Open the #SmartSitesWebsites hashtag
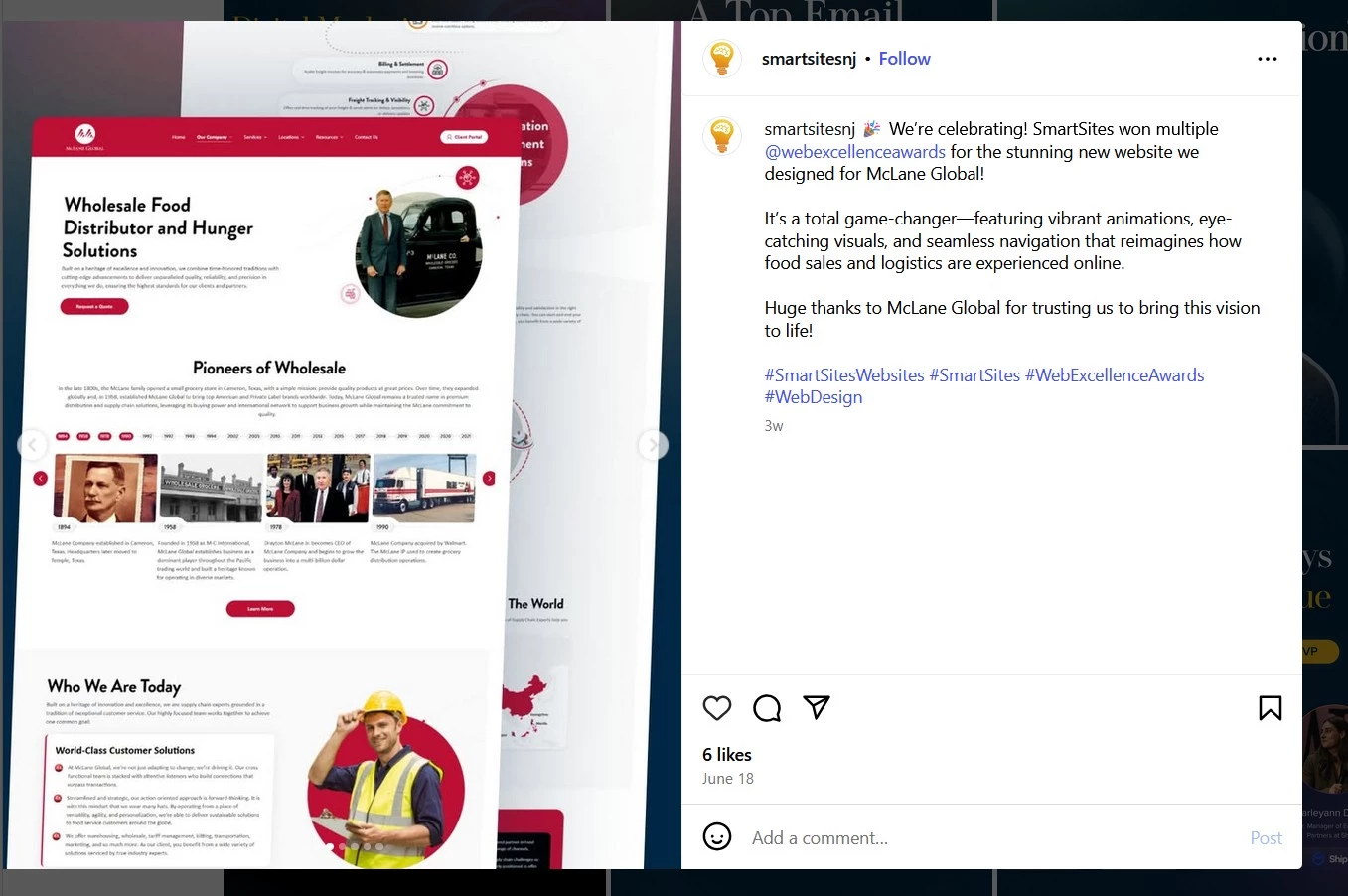Image resolution: width=1348 pixels, height=896 pixels. pos(844,375)
